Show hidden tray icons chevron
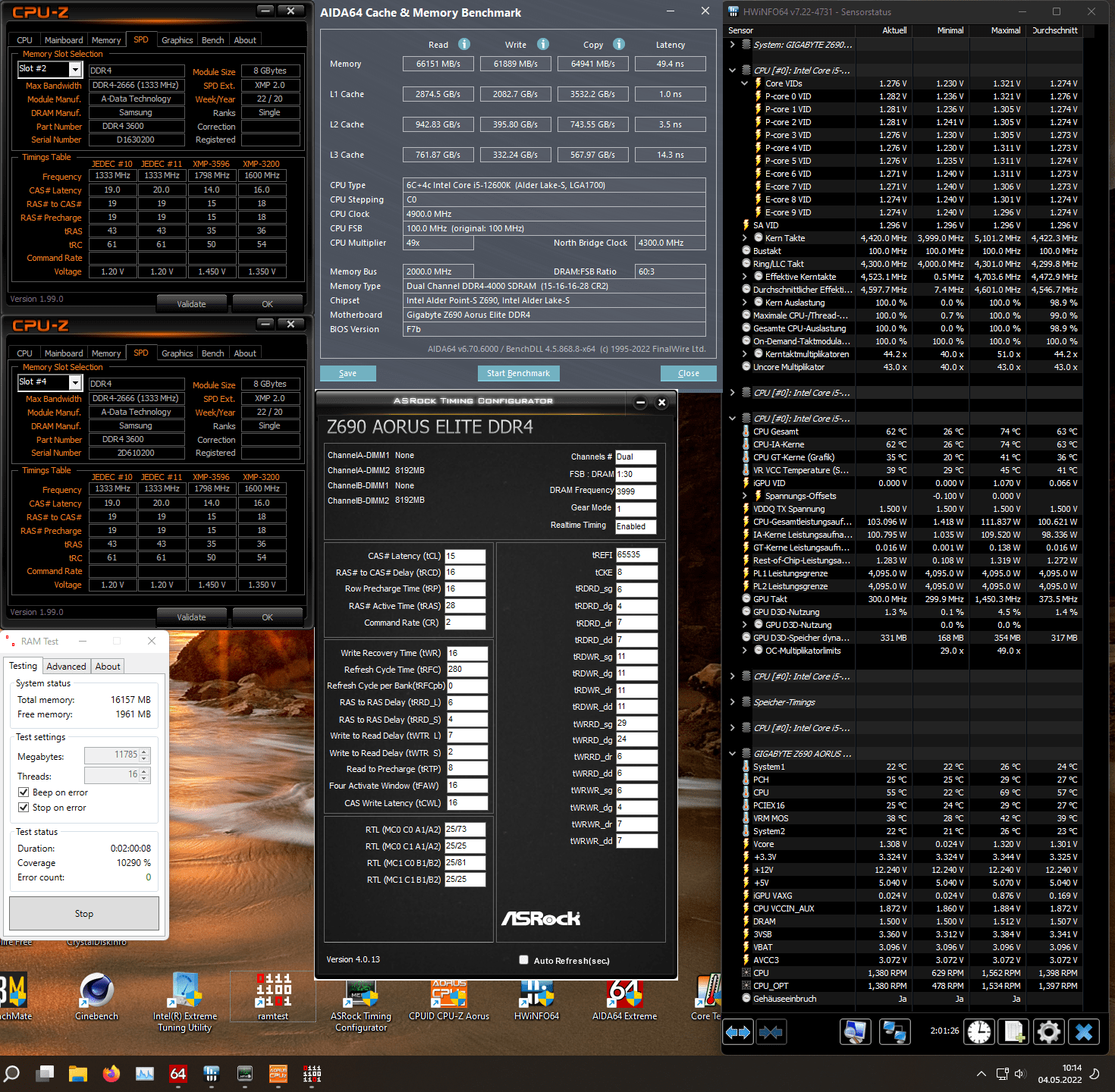1115x1092 pixels. (x=982, y=1074)
